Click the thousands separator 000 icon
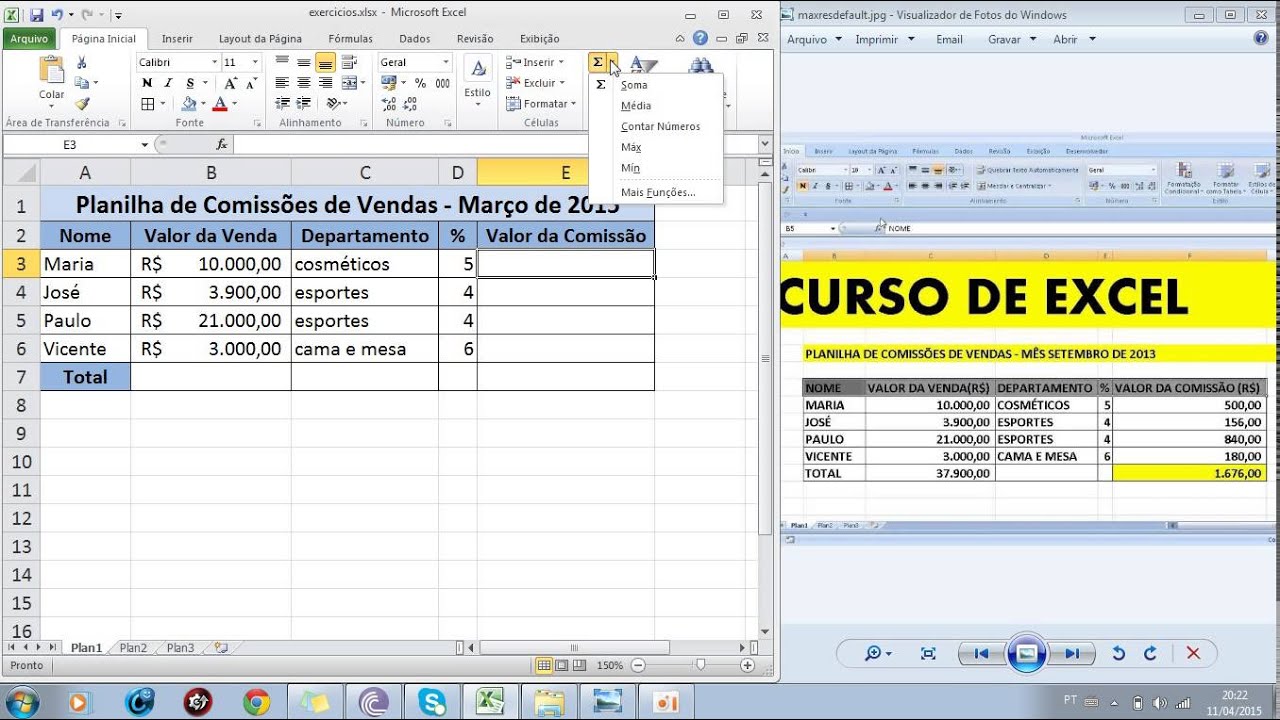The height and width of the screenshot is (720, 1280). (441, 83)
